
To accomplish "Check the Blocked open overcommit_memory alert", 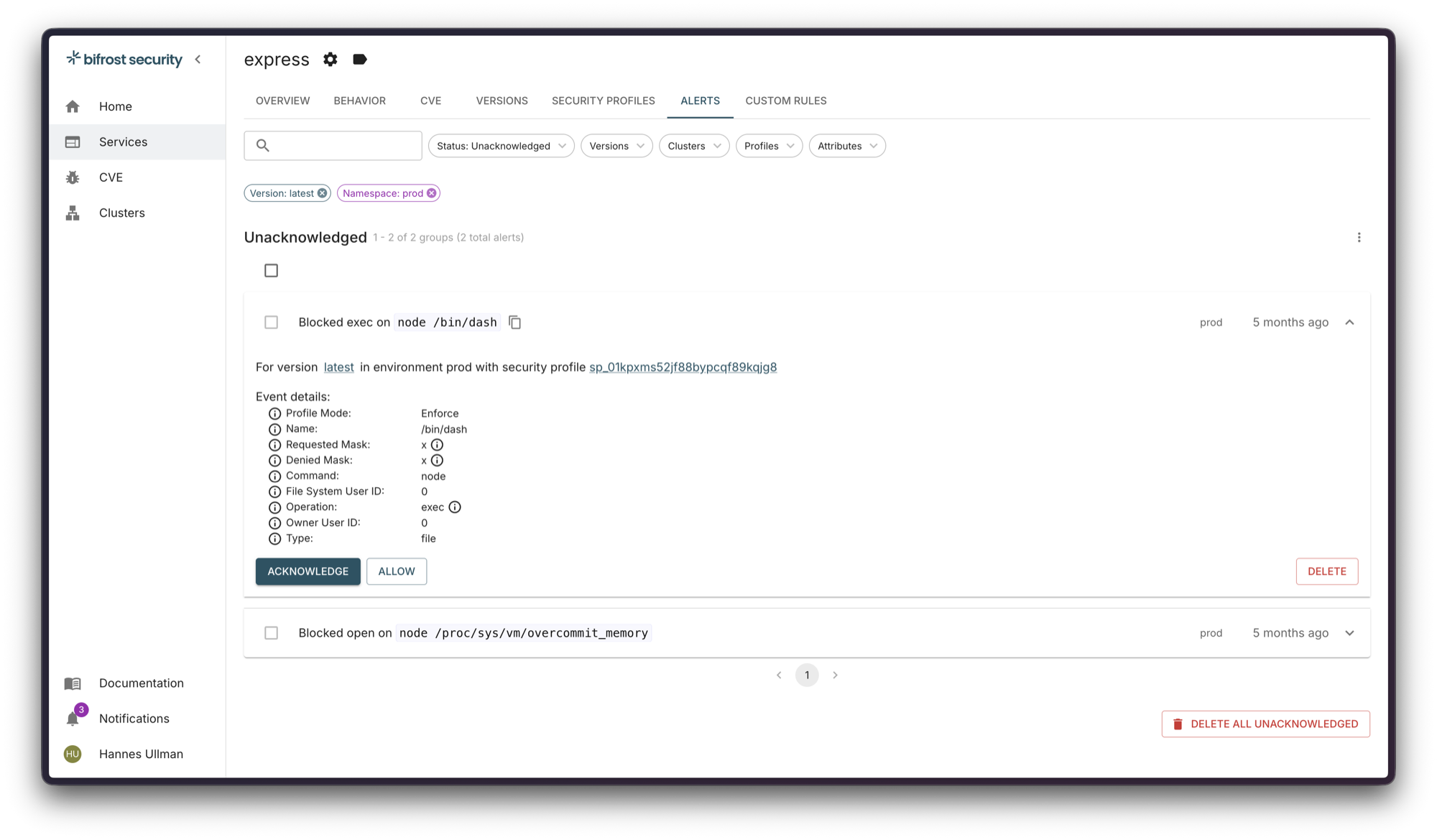I will (x=271, y=633).
